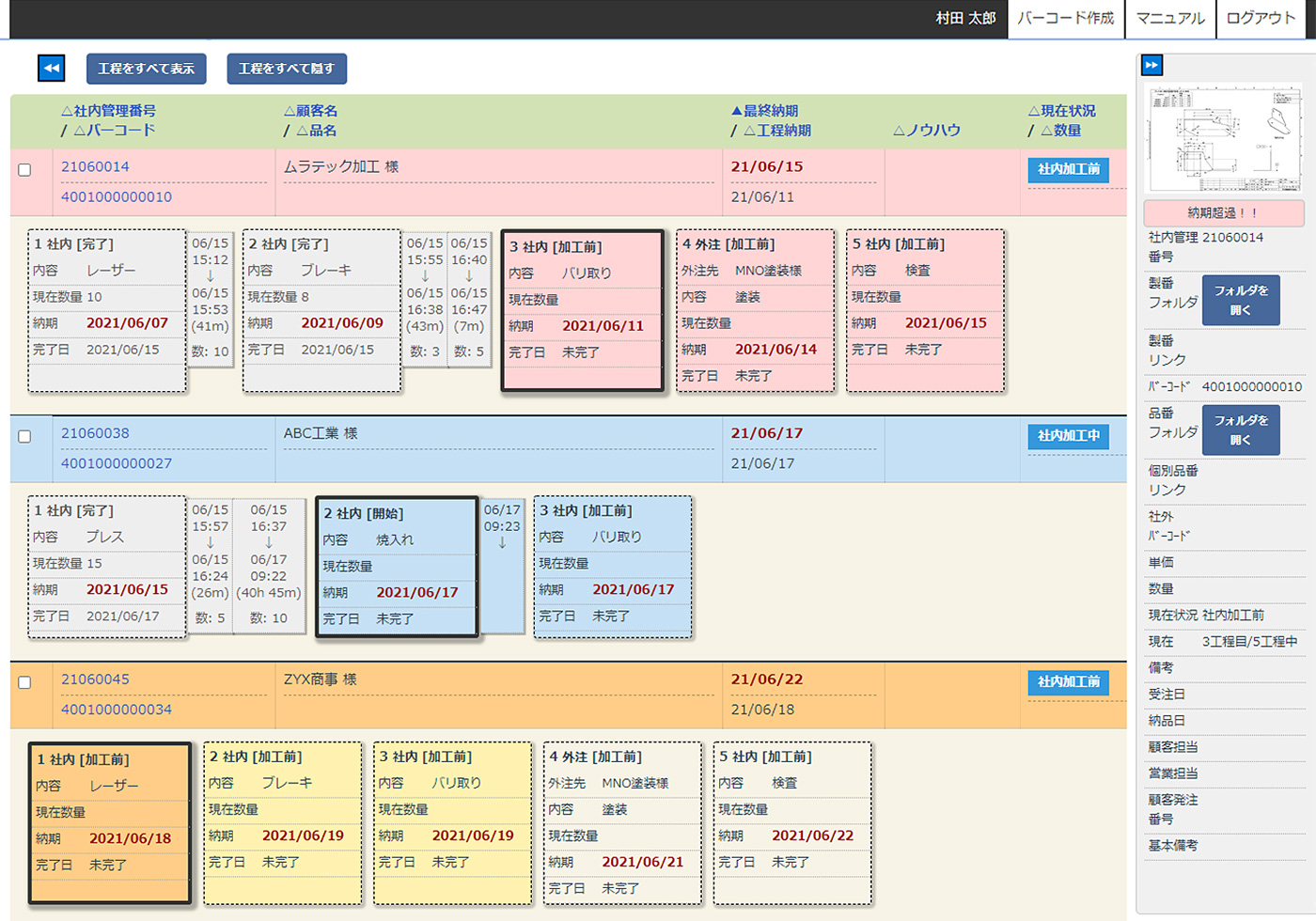1316x921 pixels.
Task: Toggle checkbox for order 21060014
Action: click(x=24, y=170)
